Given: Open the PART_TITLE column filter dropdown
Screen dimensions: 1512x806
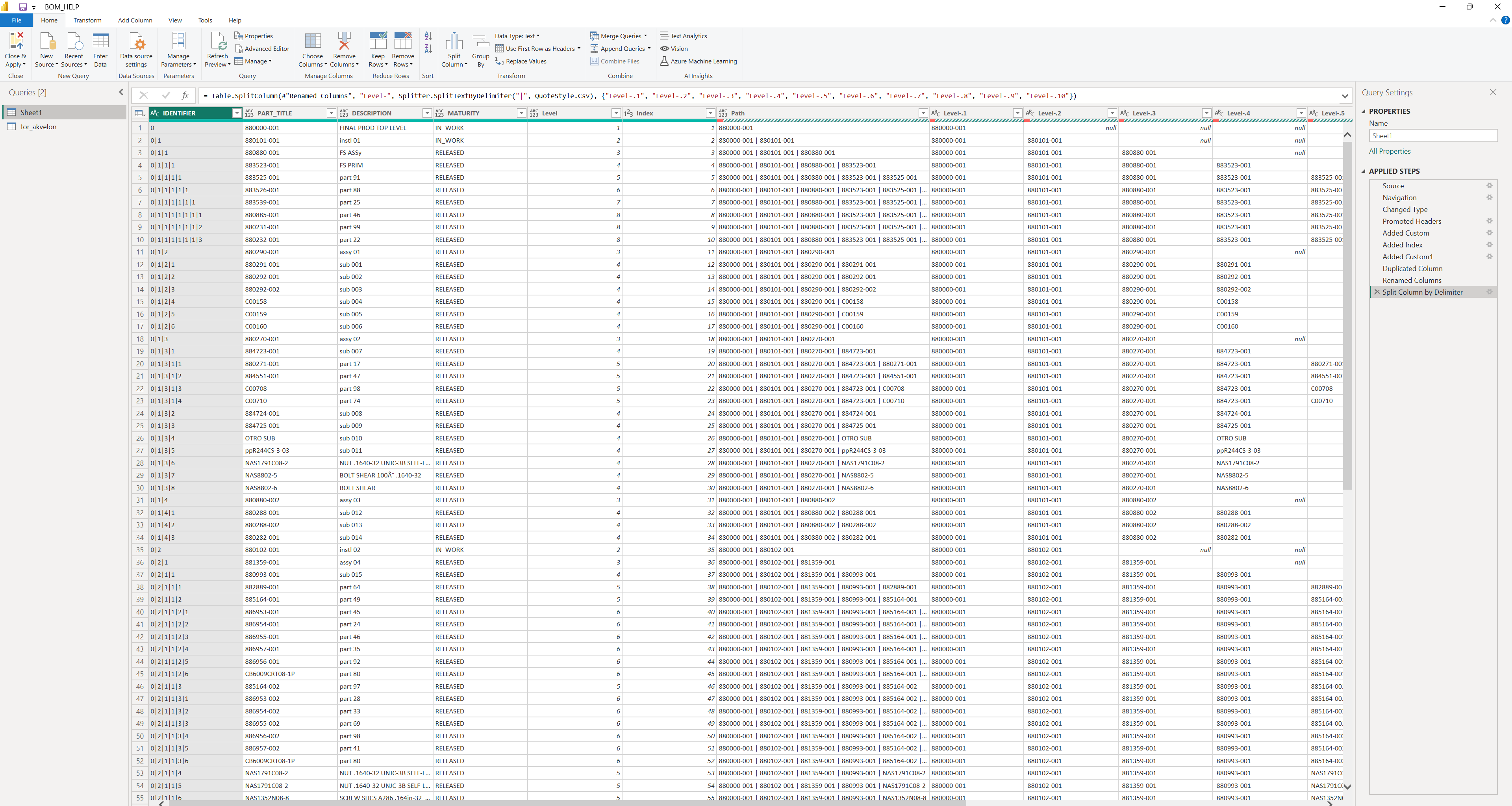Looking at the screenshot, I should point(331,113).
